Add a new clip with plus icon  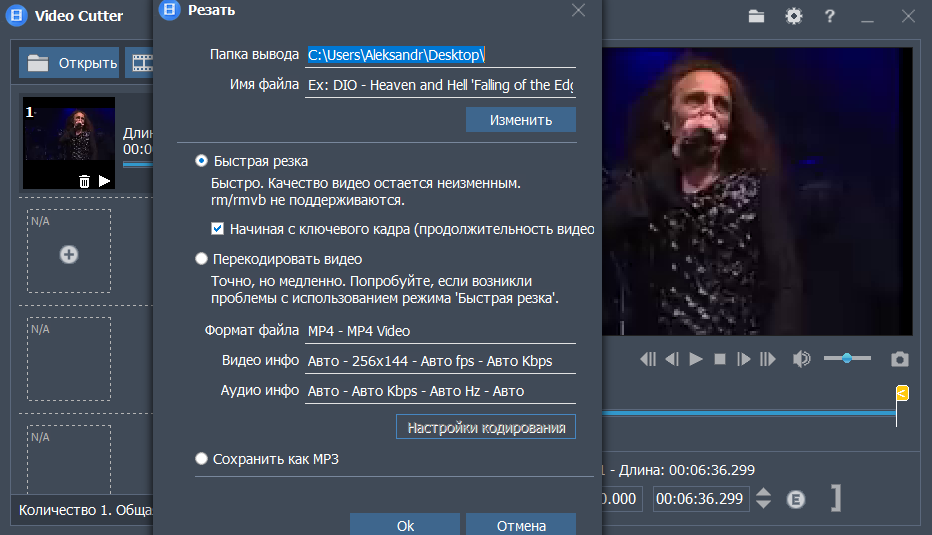pyautogui.click(x=69, y=254)
